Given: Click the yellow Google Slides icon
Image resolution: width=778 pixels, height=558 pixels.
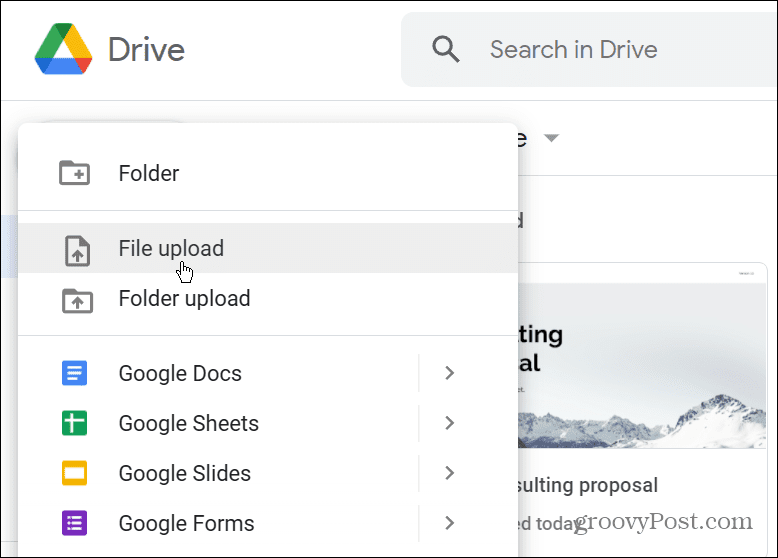Looking at the screenshot, I should 74,473.
